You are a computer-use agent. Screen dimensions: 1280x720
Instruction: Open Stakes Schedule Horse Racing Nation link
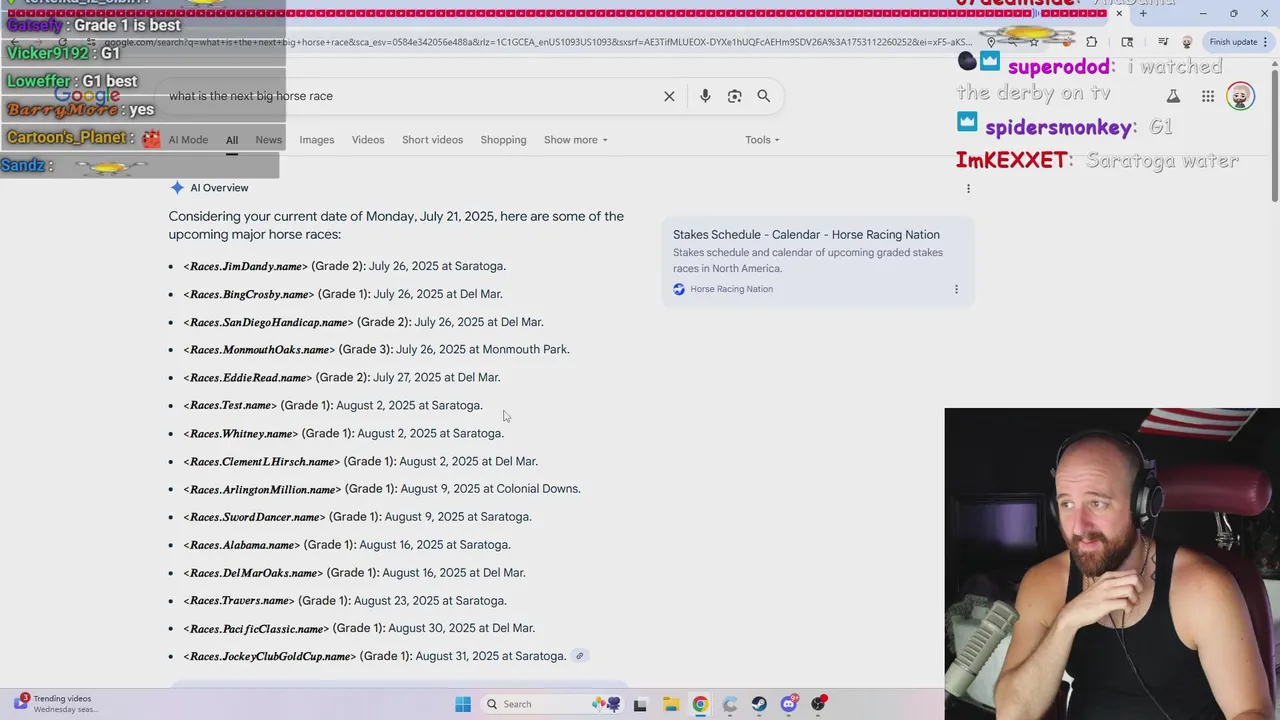point(806,235)
